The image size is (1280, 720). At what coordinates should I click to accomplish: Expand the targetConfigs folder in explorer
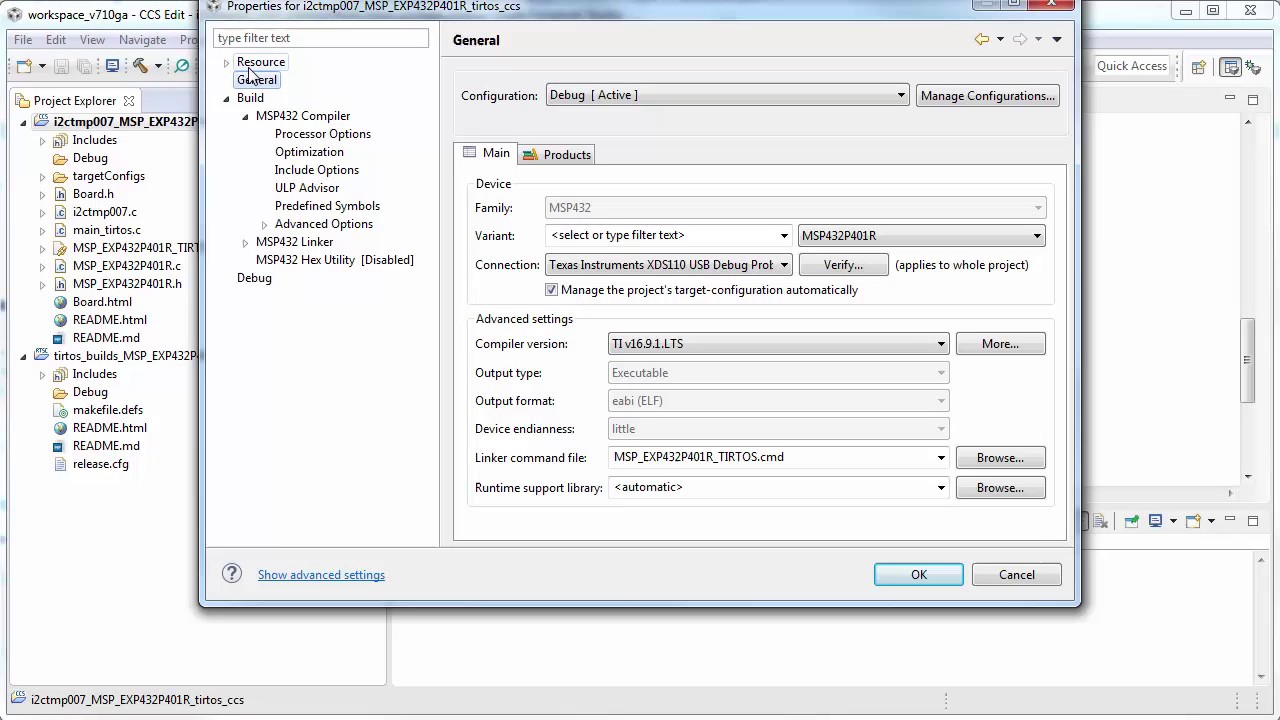[x=42, y=176]
